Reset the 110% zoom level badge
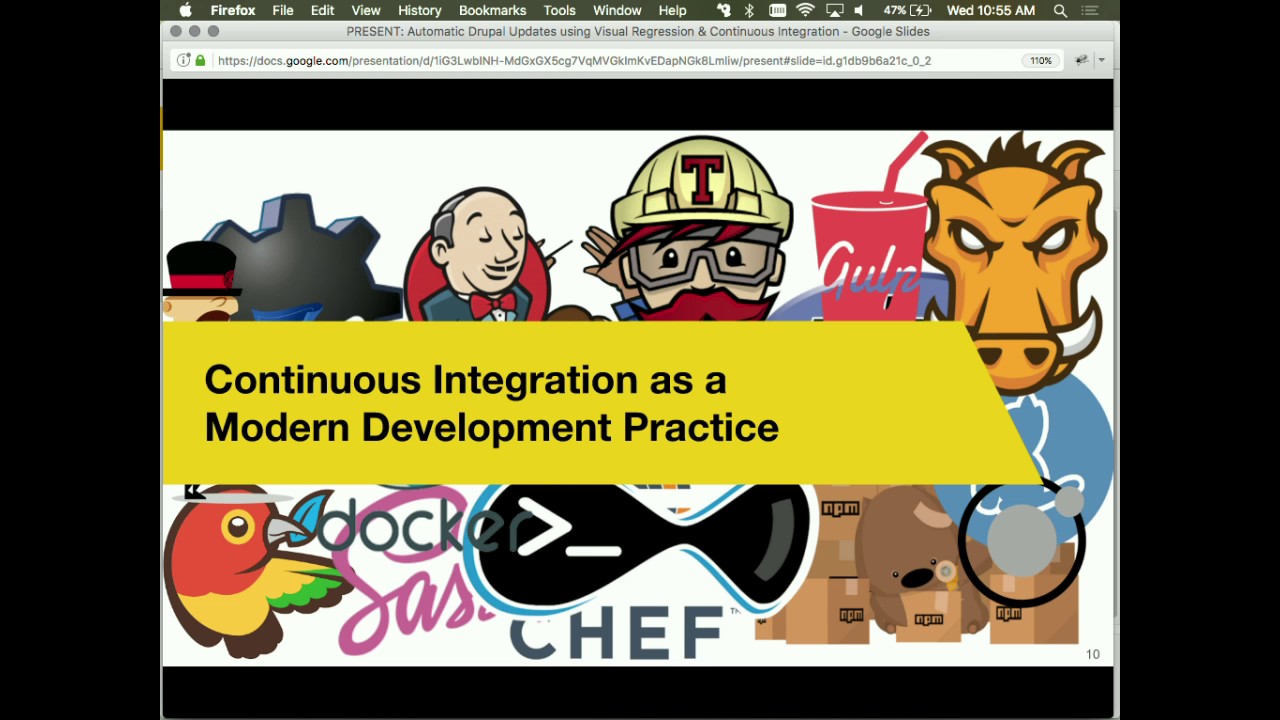The image size is (1280, 720). pyautogui.click(x=1041, y=60)
